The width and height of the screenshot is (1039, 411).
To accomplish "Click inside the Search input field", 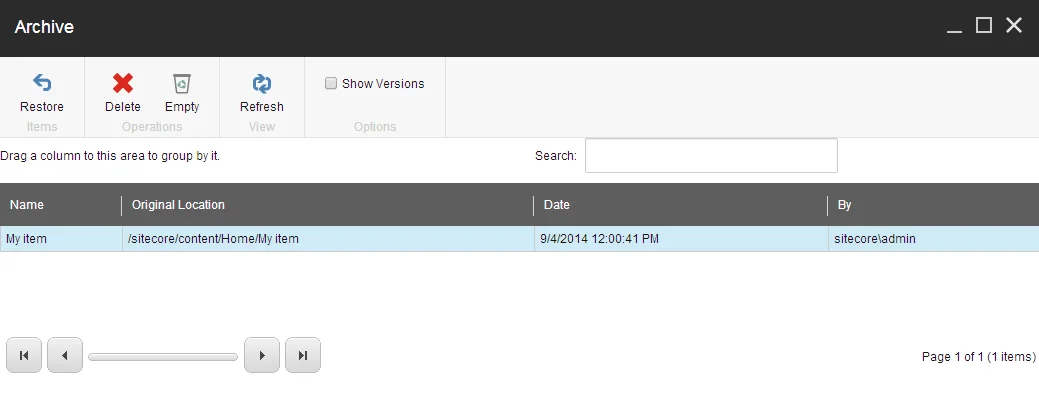I will [x=711, y=156].
